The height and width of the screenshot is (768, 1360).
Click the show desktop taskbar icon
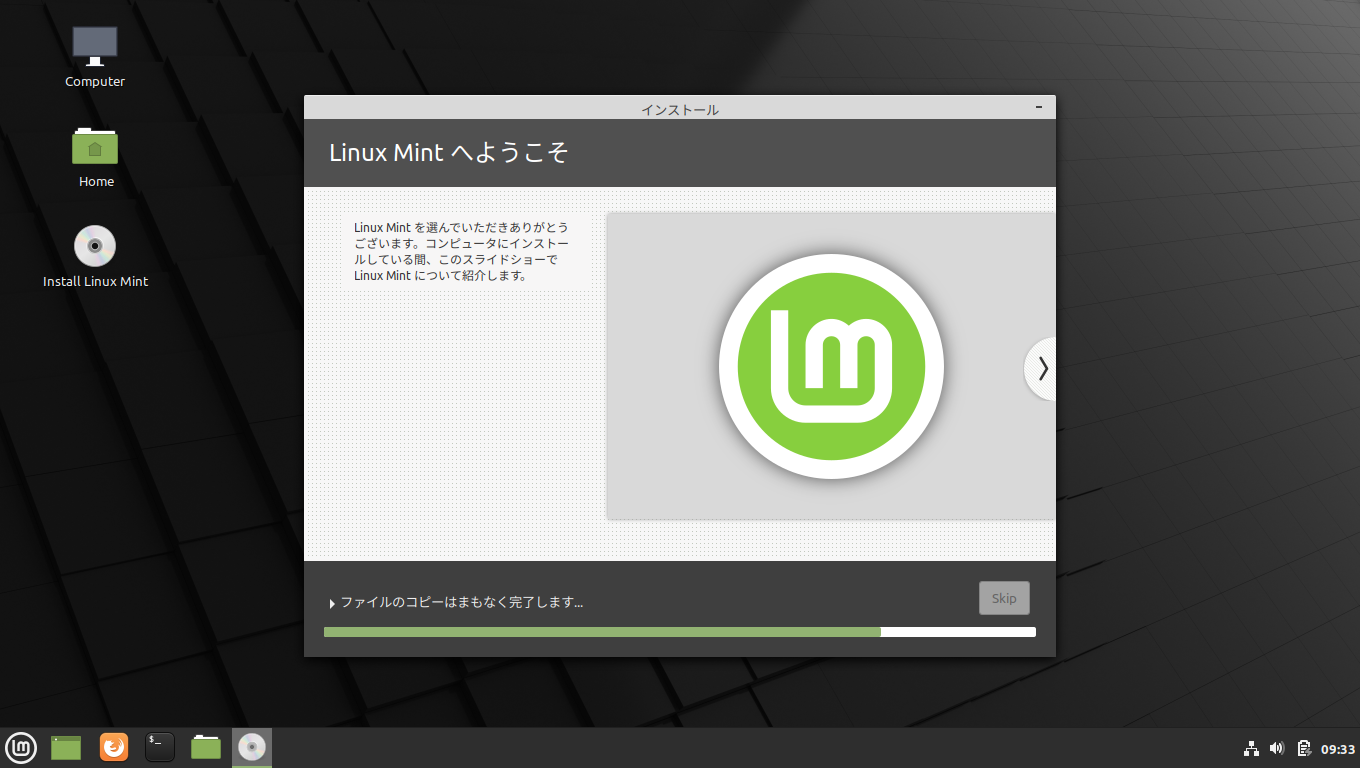coord(66,747)
